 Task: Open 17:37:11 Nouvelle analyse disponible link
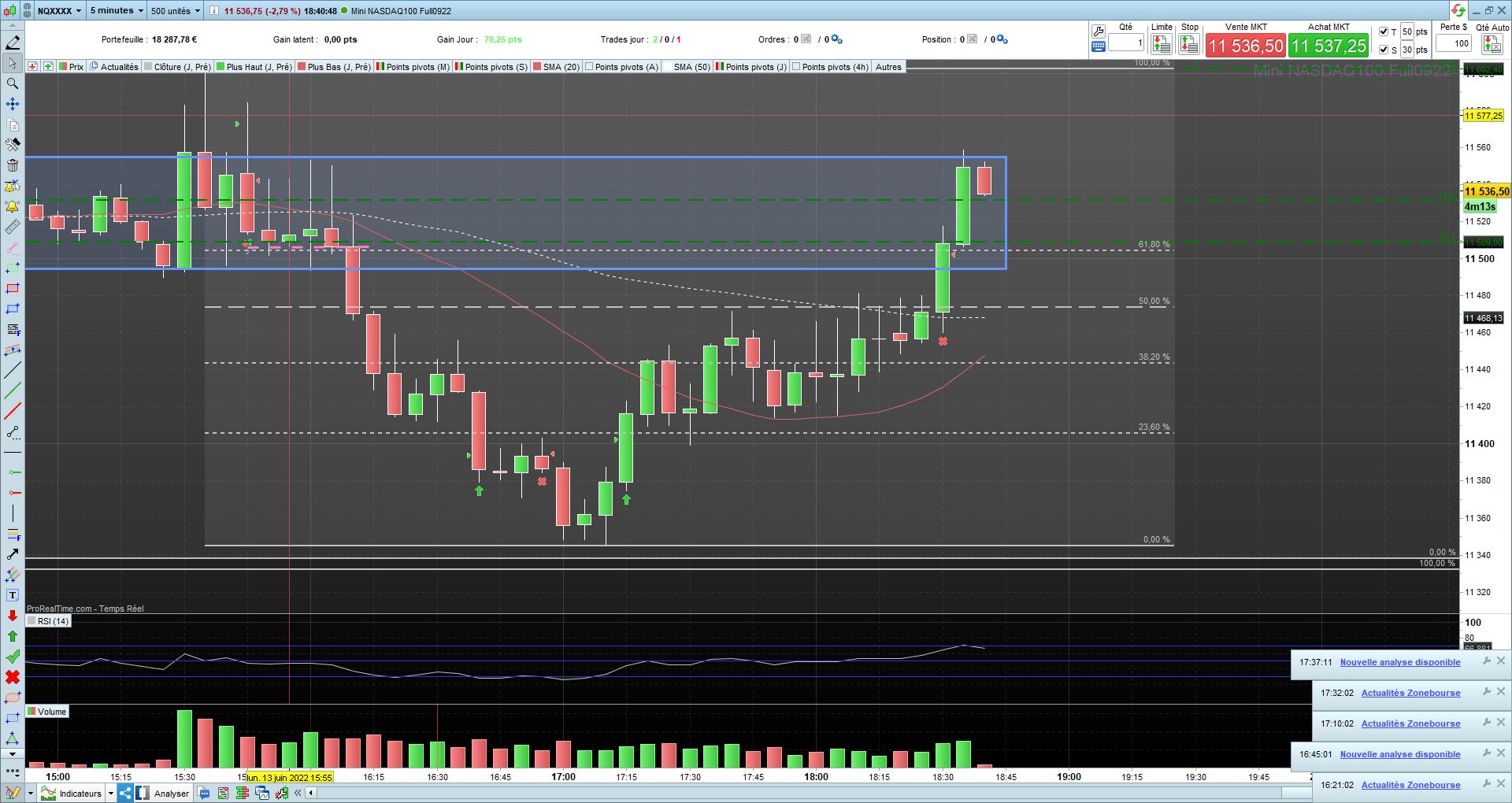[x=1400, y=662]
